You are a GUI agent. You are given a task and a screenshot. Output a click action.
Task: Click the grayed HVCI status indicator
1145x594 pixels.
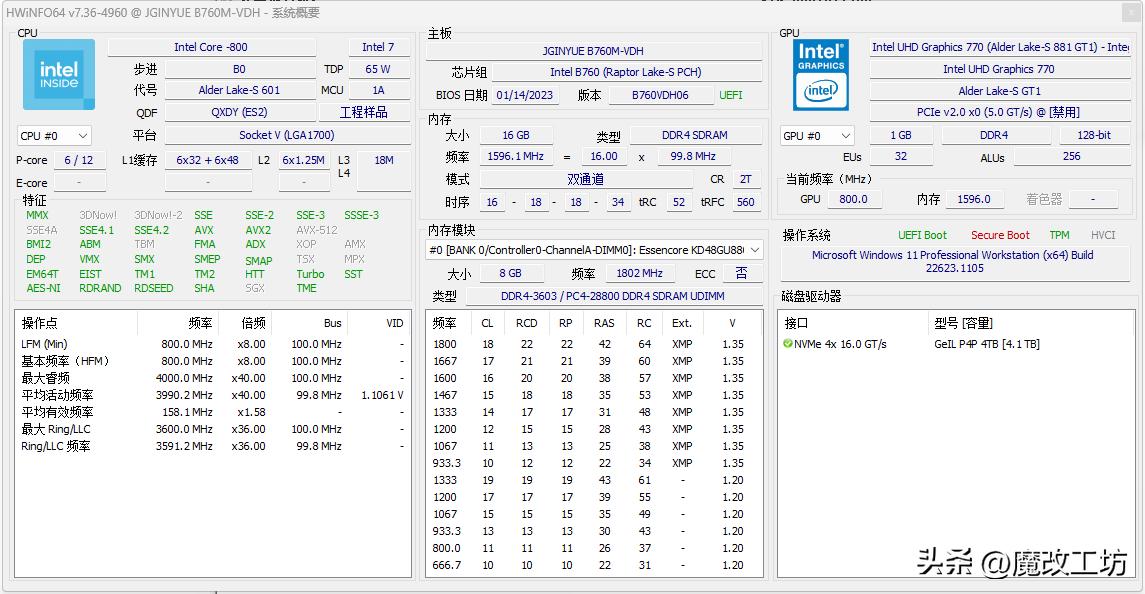1103,234
